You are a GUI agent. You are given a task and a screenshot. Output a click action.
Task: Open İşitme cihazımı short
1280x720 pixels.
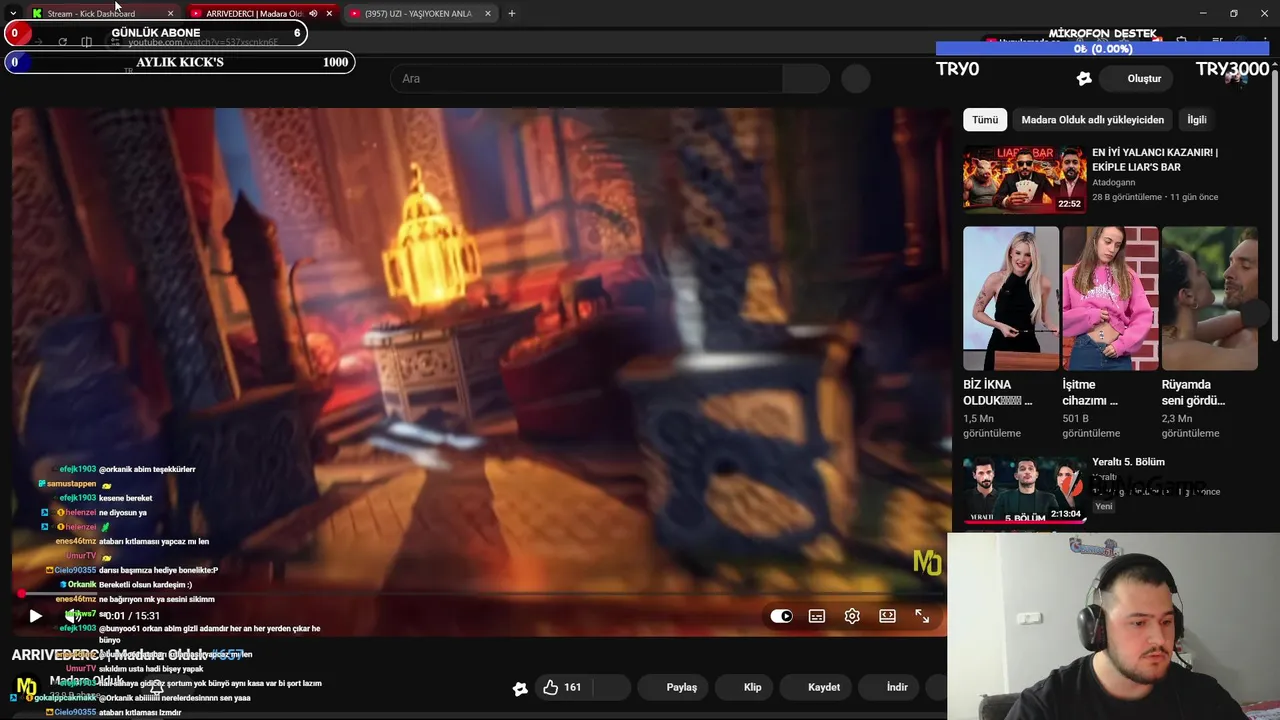pyautogui.click(x=1110, y=298)
